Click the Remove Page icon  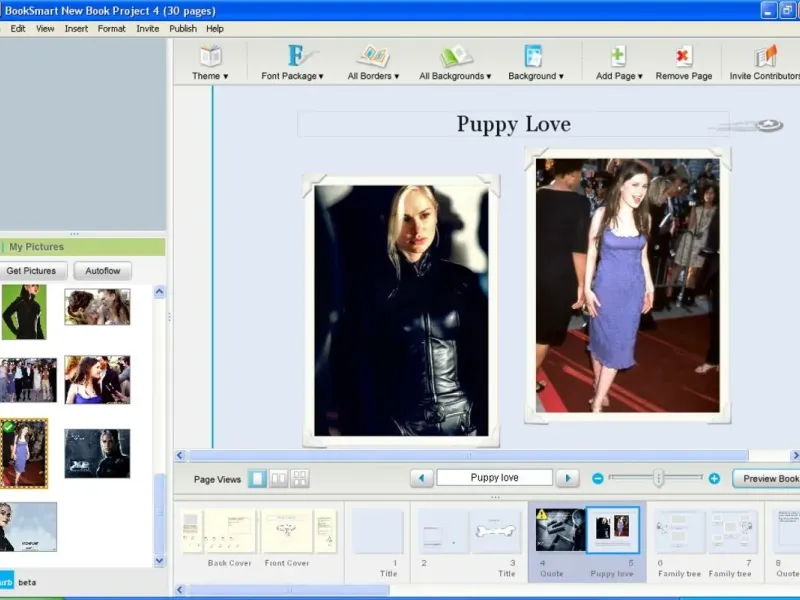[684, 62]
